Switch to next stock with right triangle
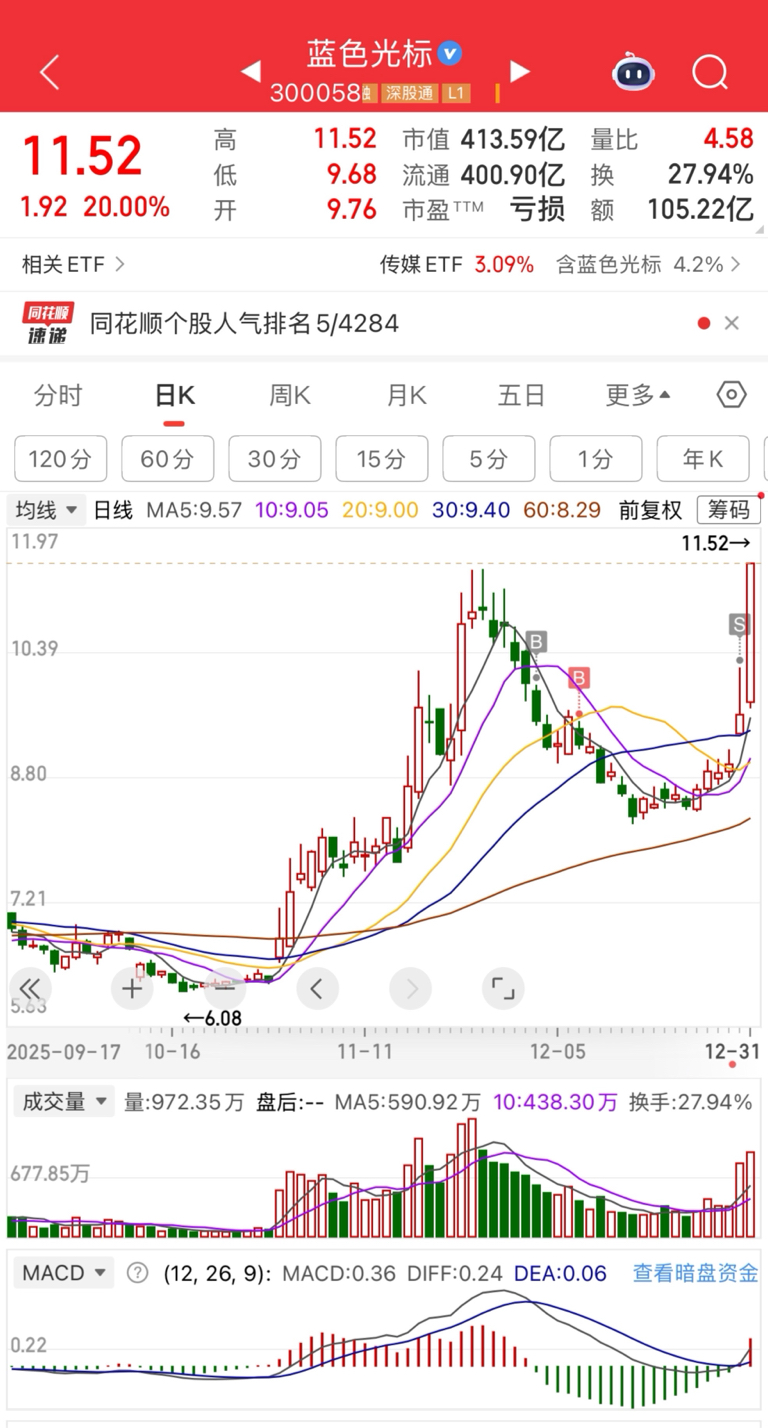This screenshot has width=768, height=1428. pos(519,71)
